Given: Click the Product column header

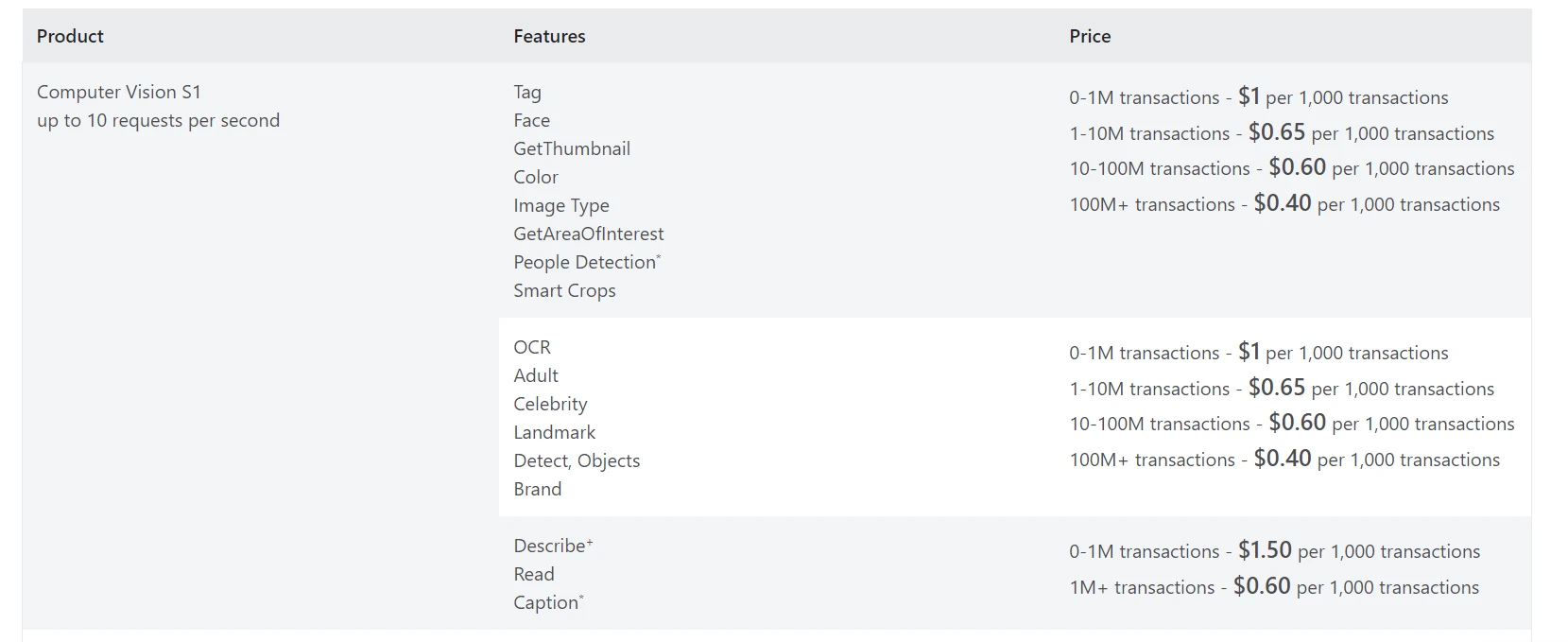Looking at the screenshot, I should point(70,36).
